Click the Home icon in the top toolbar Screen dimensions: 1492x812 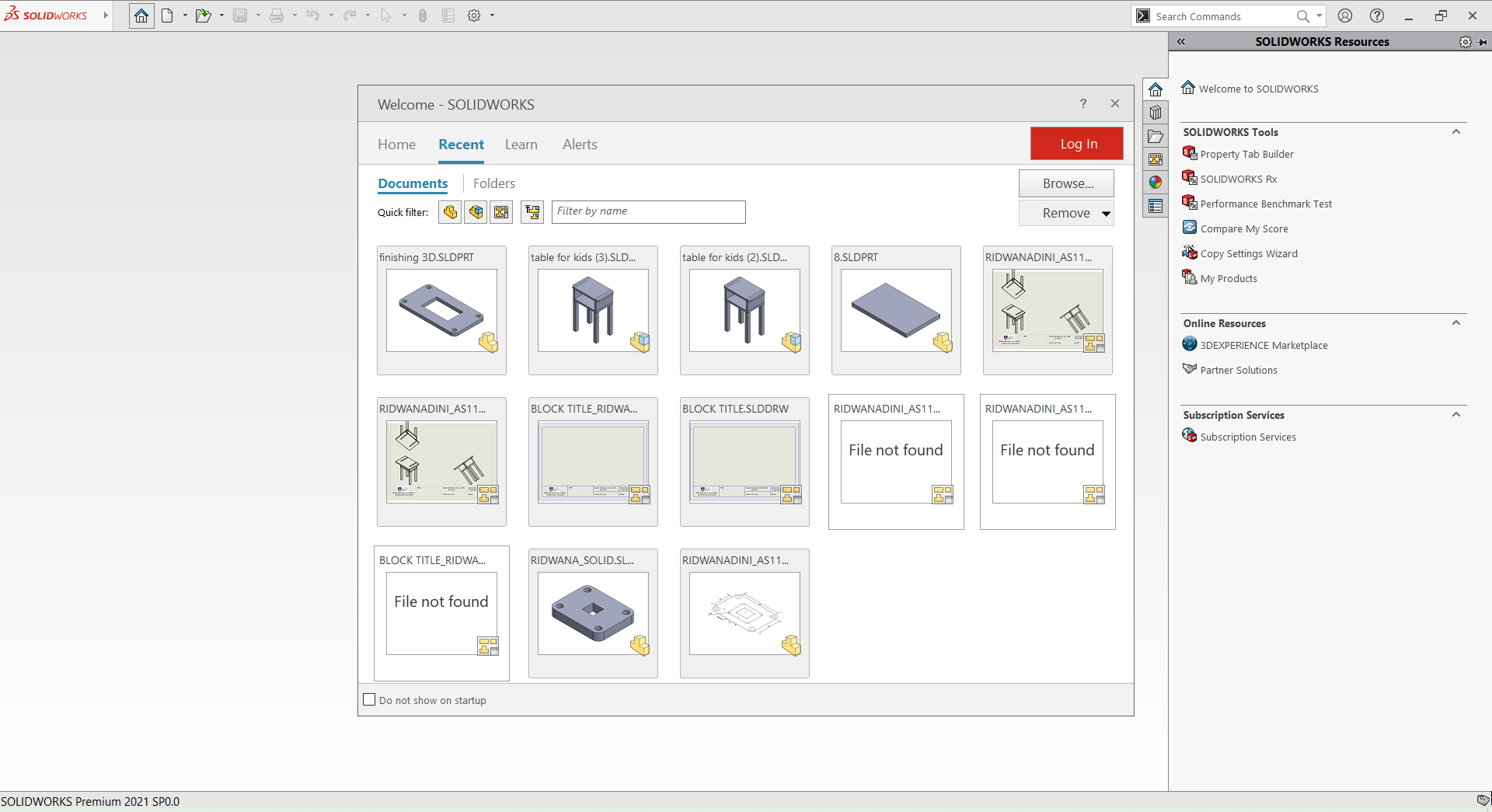tap(141, 16)
